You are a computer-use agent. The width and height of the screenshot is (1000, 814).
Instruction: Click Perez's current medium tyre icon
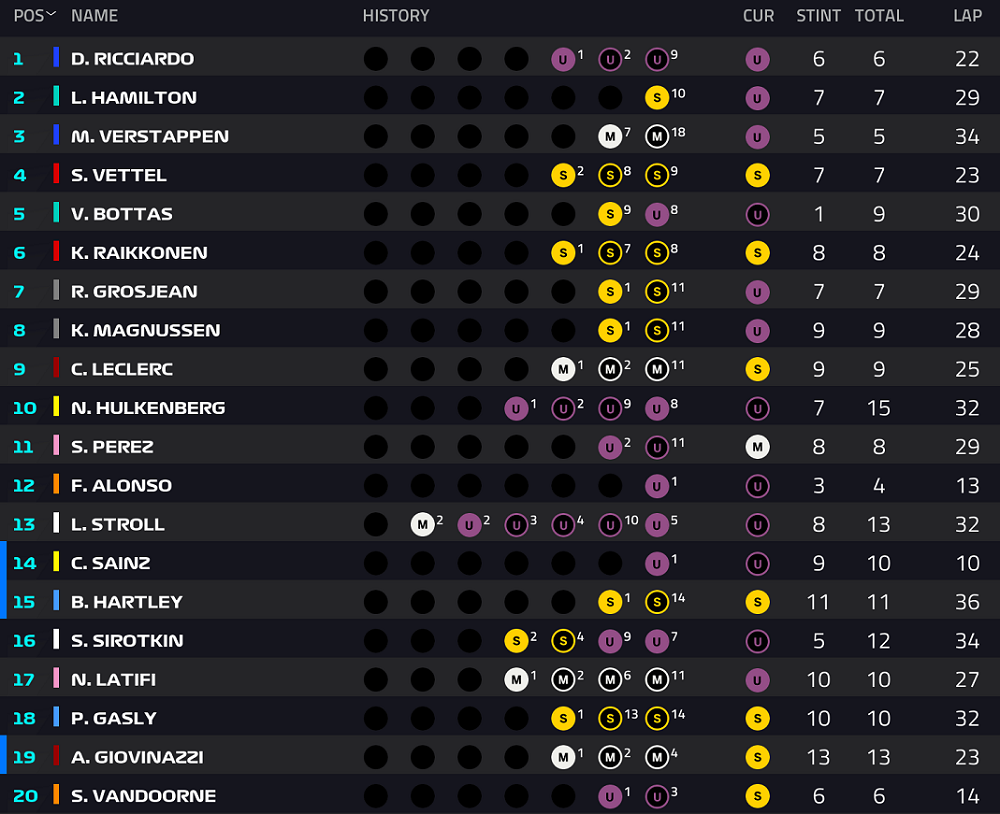(757, 447)
